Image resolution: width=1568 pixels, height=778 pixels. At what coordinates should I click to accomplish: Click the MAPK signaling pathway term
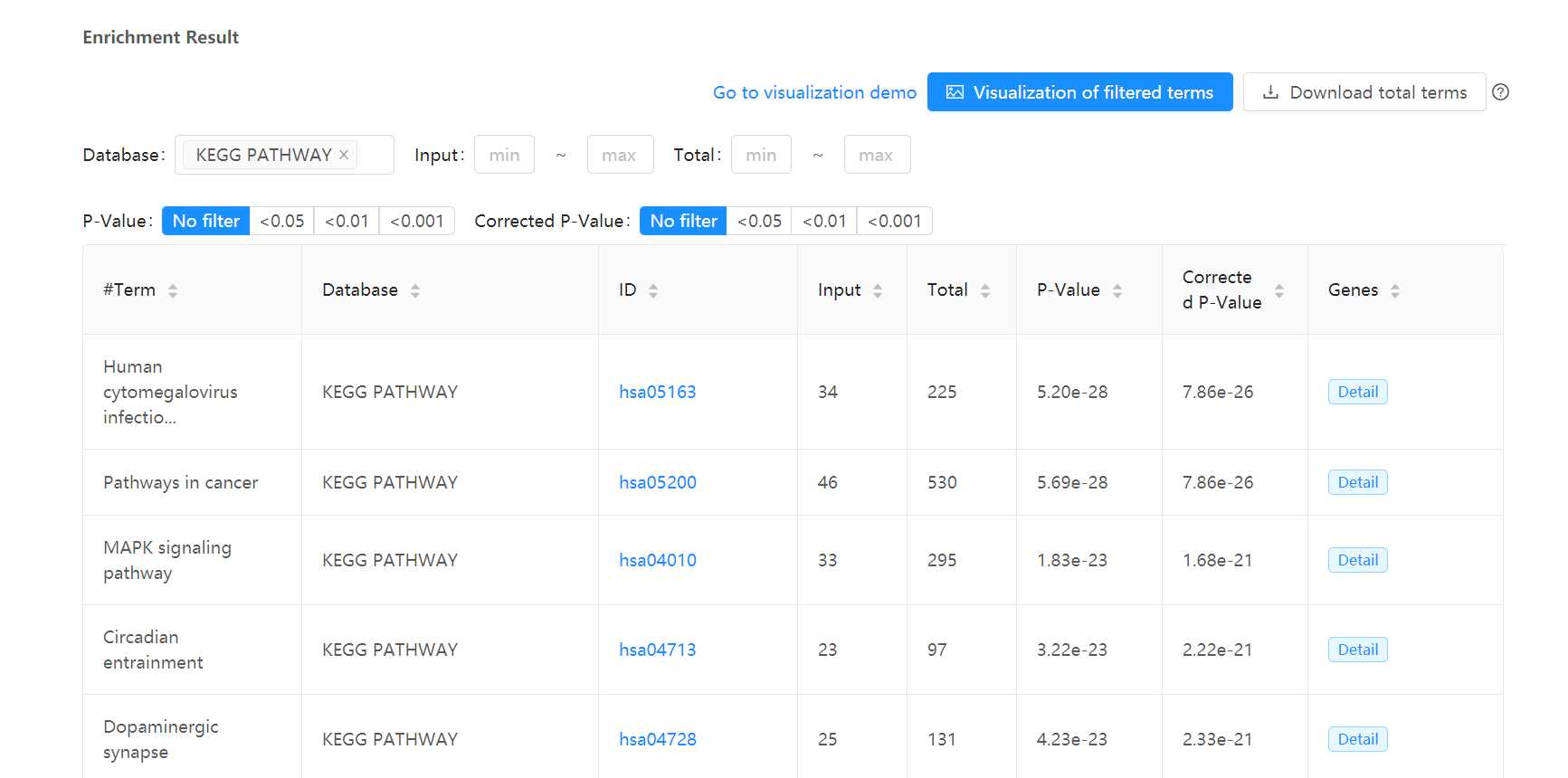pyautogui.click(x=167, y=560)
